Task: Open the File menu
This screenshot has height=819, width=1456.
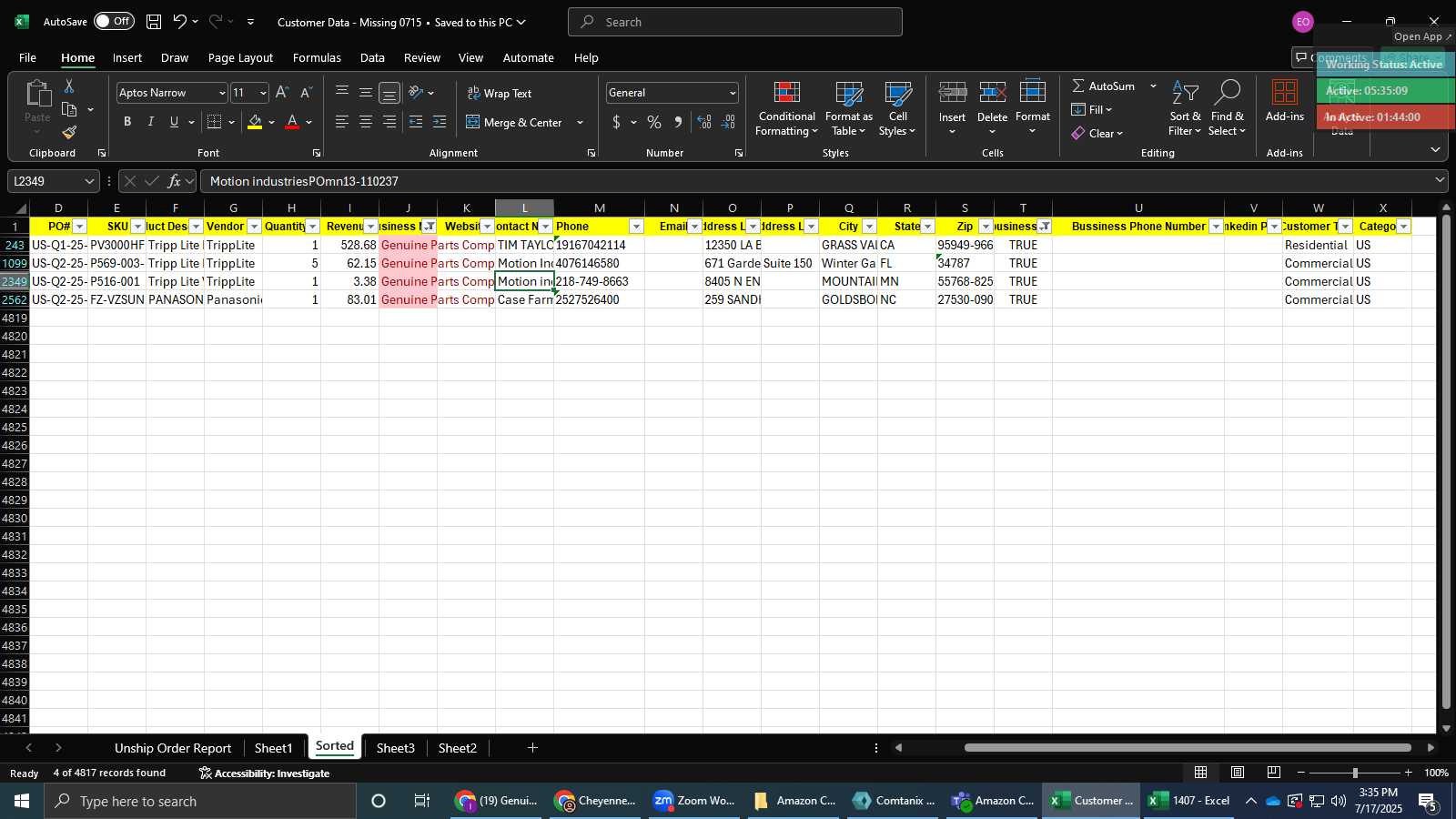Action: [28, 57]
